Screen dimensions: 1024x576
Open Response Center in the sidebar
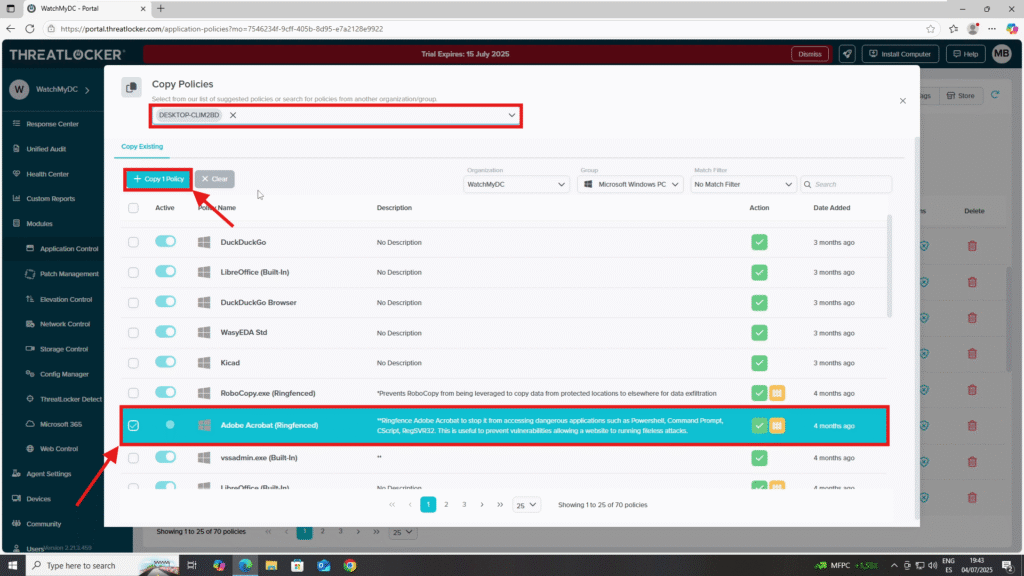click(x=52, y=123)
